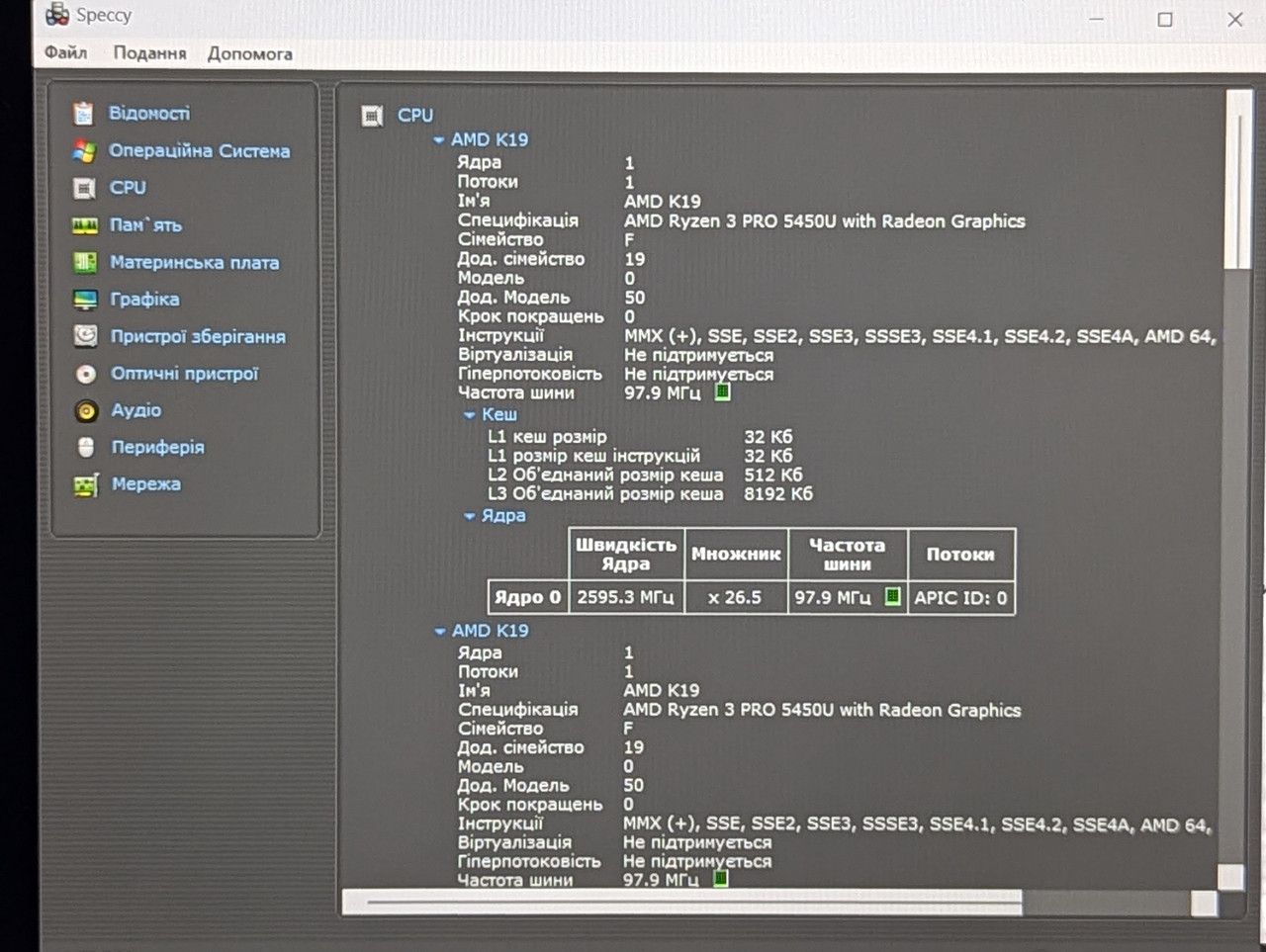Open the Подання menu

coord(149,53)
